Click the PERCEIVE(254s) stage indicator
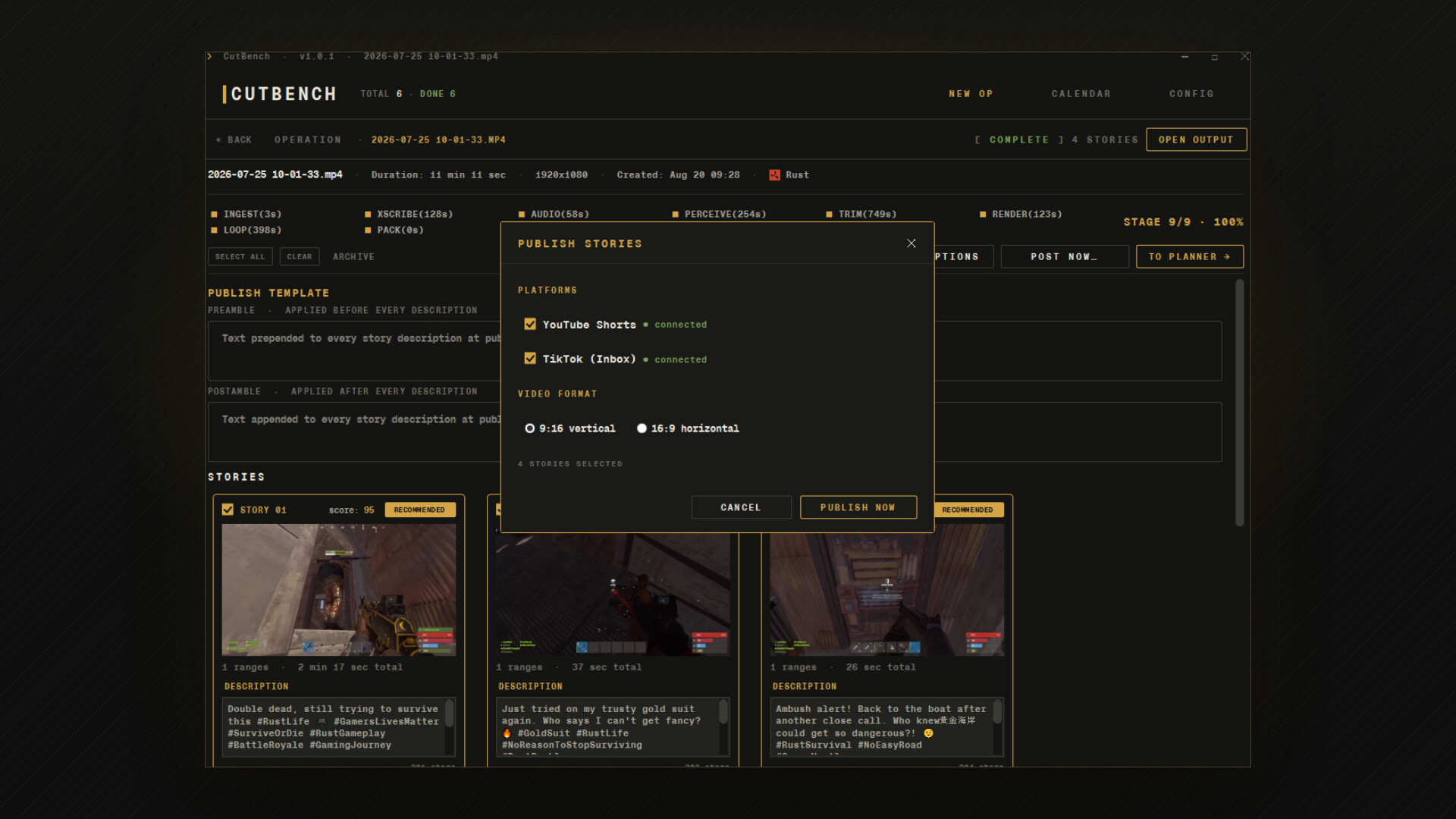The image size is (1456, 819). point(719,214)
